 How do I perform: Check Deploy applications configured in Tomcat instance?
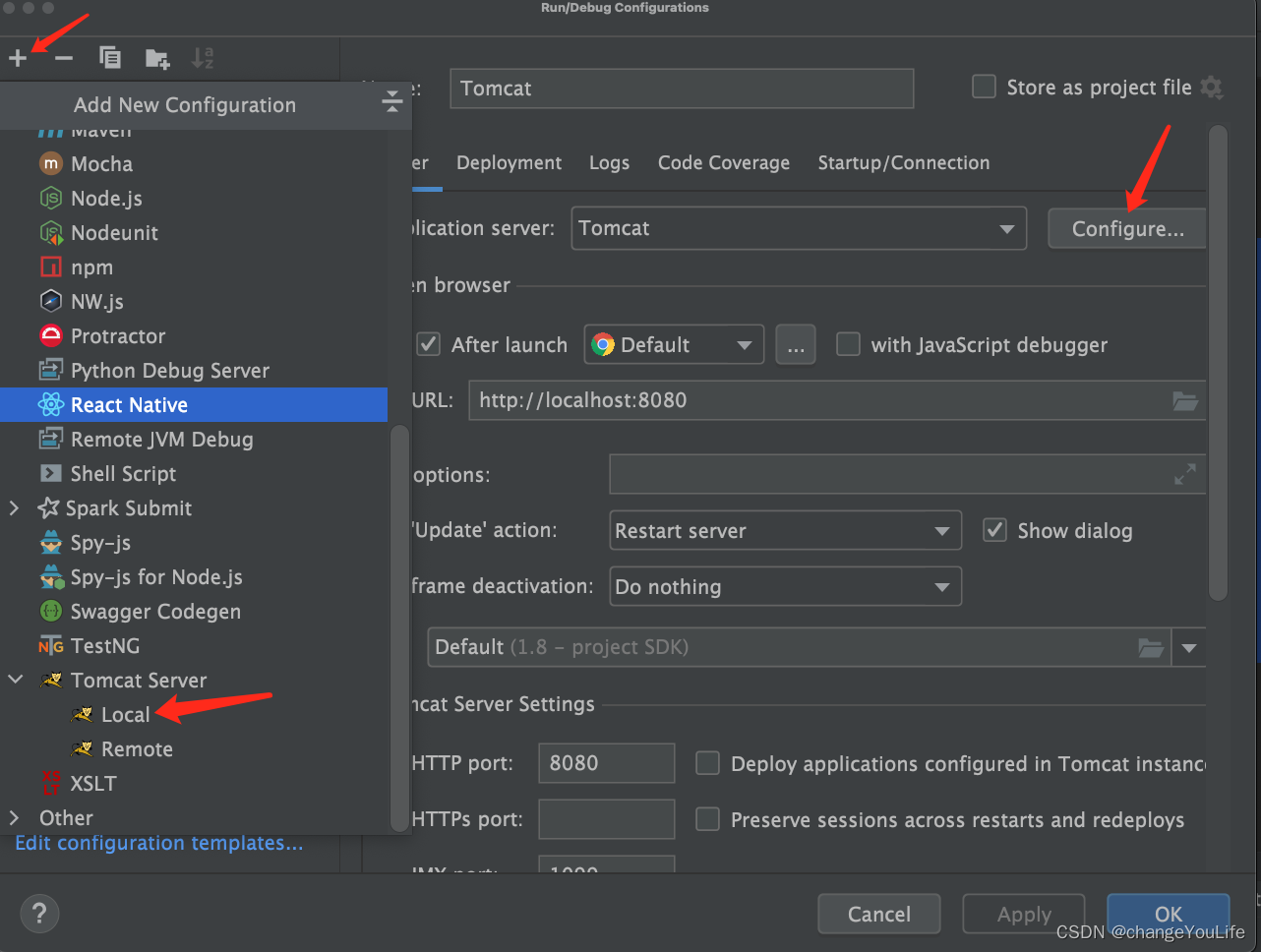[707, 763]
